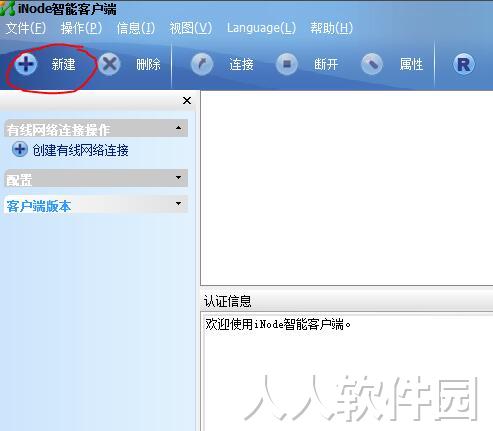
Task: Click the 新建 plus icon in toolbar
Action: point(26,64)
